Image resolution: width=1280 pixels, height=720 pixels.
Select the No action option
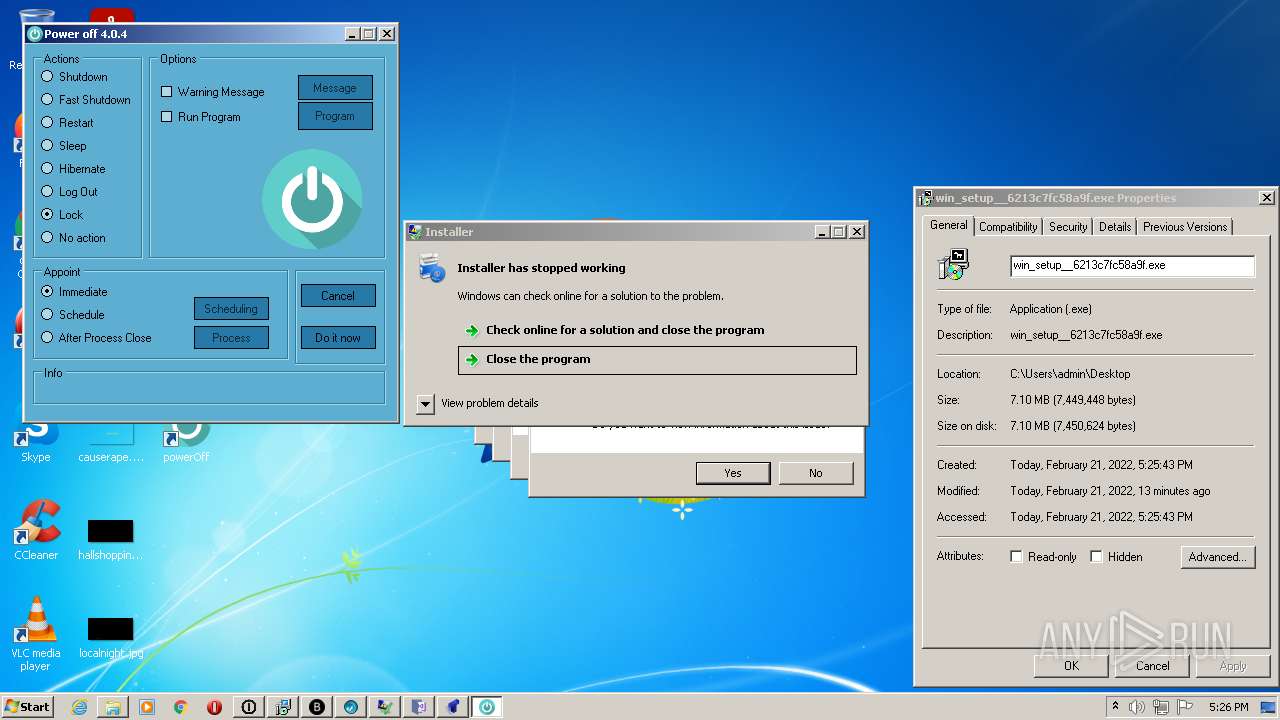tap(47, 238)
